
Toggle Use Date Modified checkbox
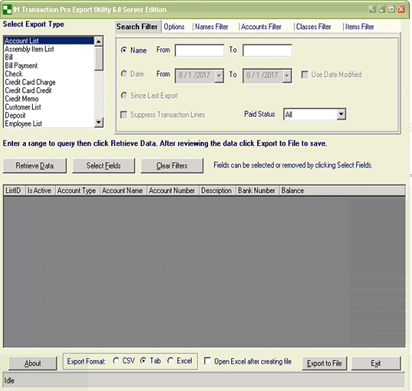(304, 74)
